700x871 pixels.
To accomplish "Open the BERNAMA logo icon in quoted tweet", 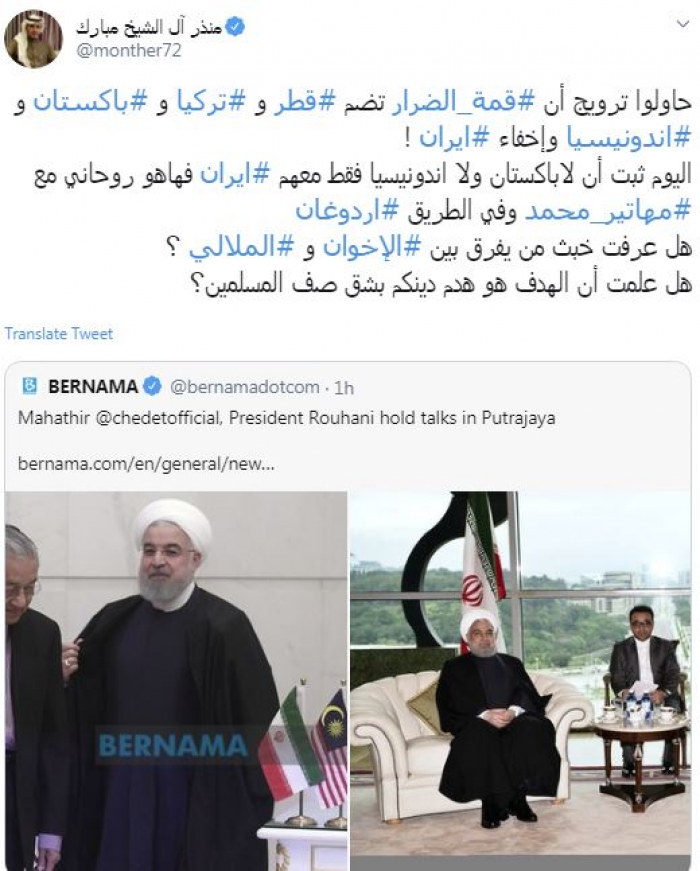I will coord(30,386).
